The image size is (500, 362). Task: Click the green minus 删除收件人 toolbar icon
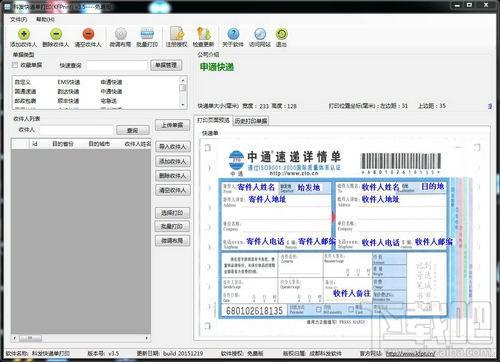[56, 34]
